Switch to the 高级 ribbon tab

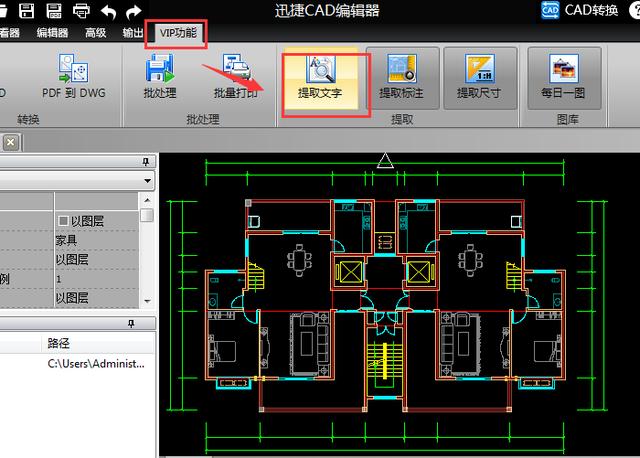(96, 33)
